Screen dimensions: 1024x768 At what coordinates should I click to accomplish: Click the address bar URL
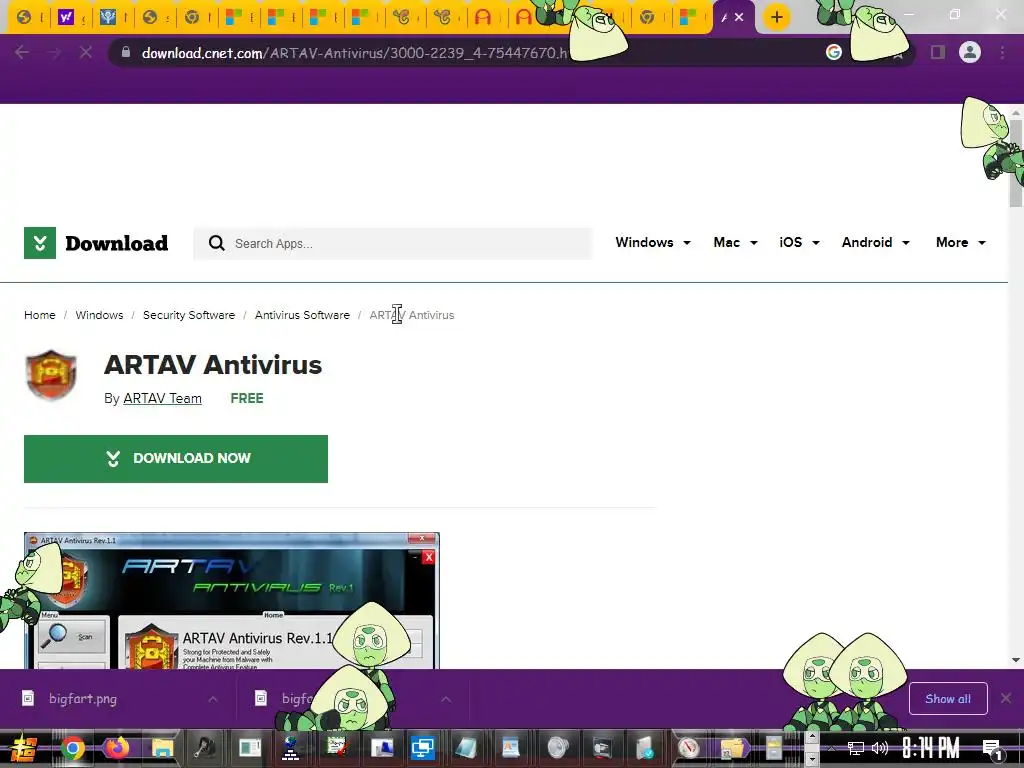354,53
